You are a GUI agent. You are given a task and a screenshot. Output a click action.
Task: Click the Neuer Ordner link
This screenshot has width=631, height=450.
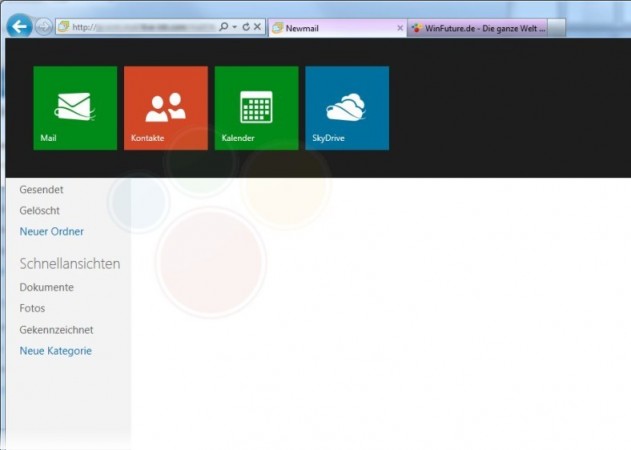(x=51, y=232)
